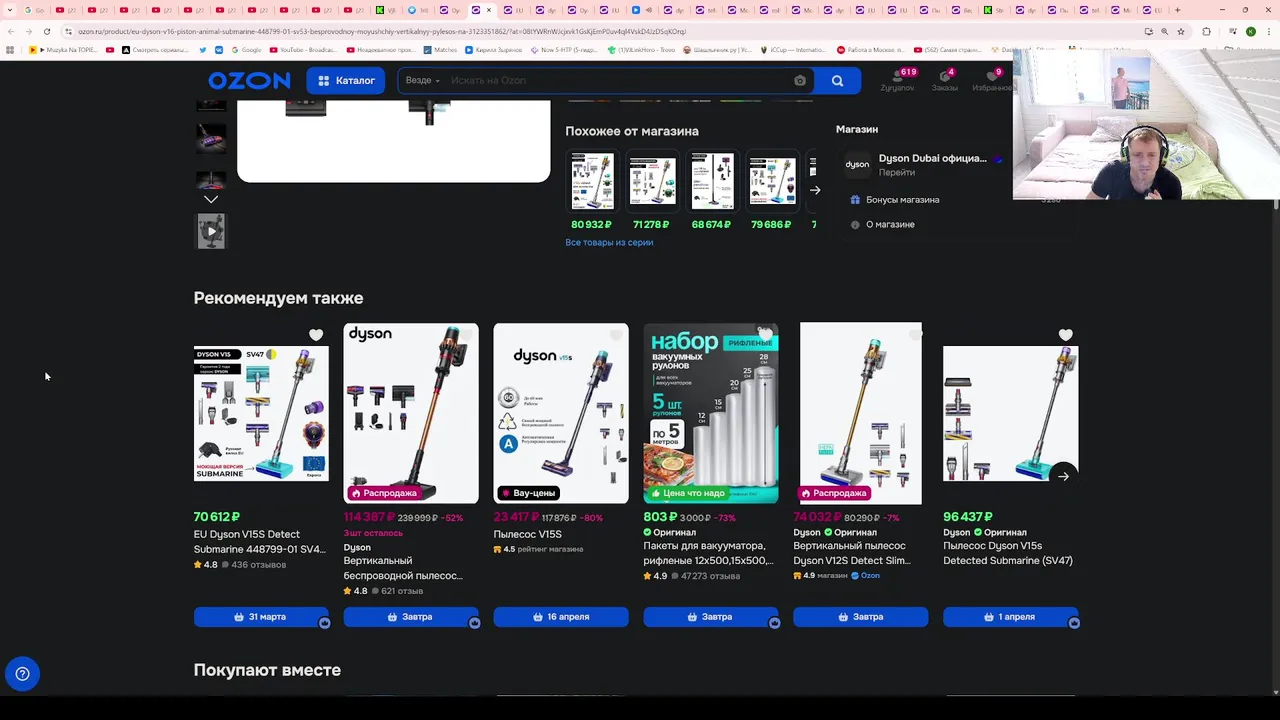Add to cart with 31 марта button

(261, 617)
